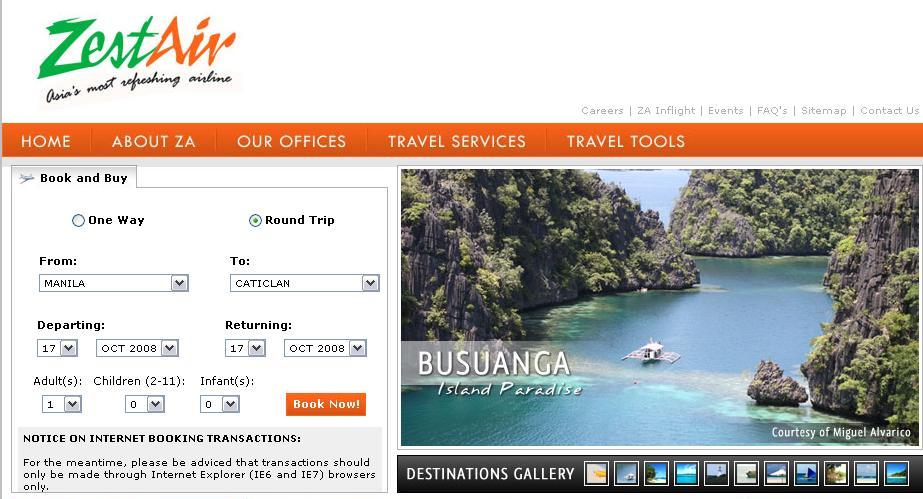Click the last Destinations Gallery thumbnail
This screenshot has width=923, height=499.
[x=897, y=474]
